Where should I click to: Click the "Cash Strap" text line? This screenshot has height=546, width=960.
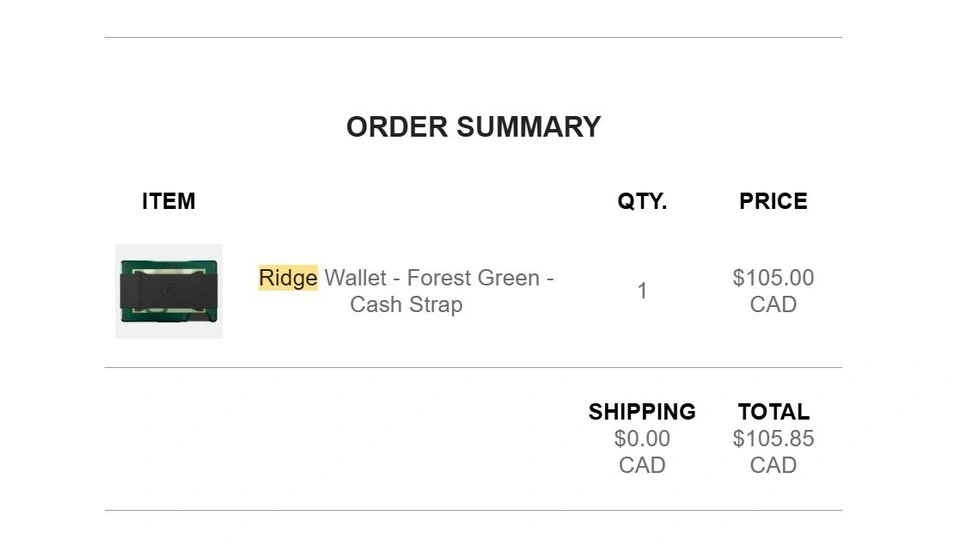[406, 305]
